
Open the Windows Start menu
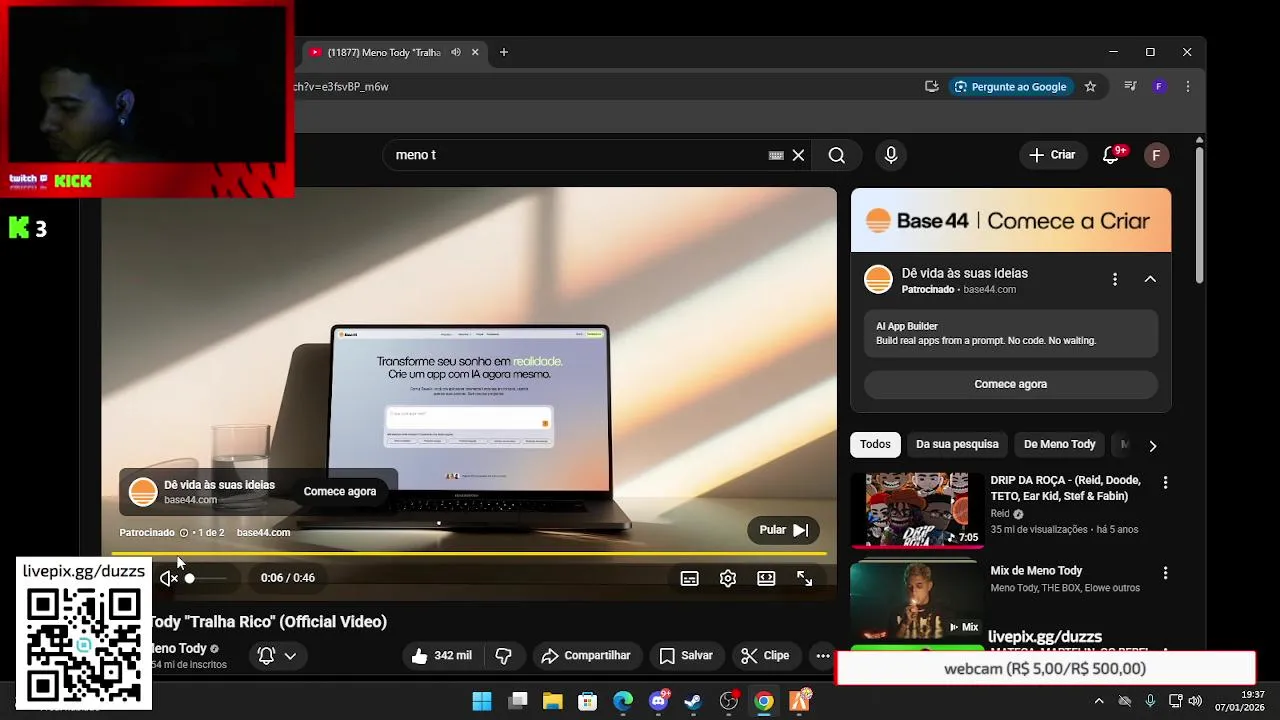[x=482, y=701]
